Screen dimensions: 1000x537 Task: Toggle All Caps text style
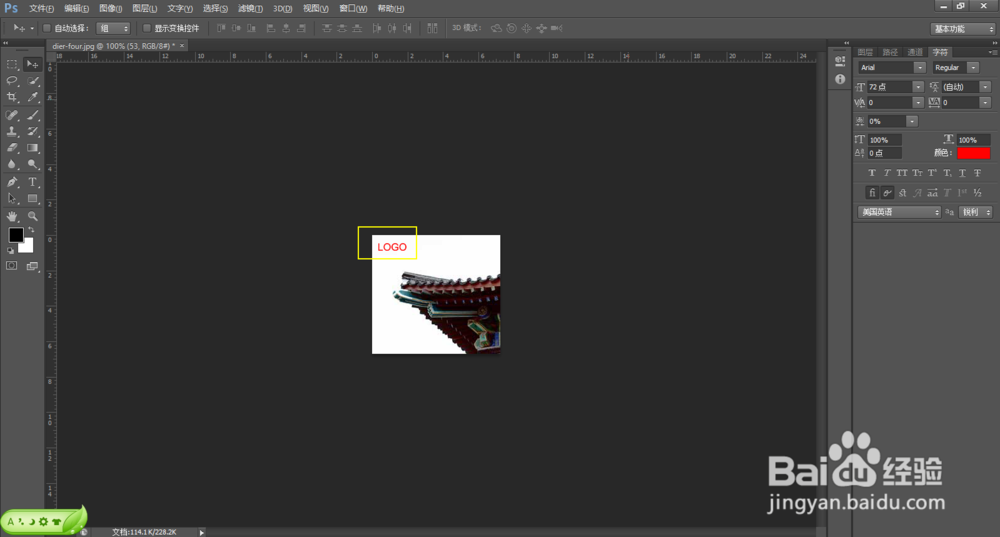tap(902, 173)
